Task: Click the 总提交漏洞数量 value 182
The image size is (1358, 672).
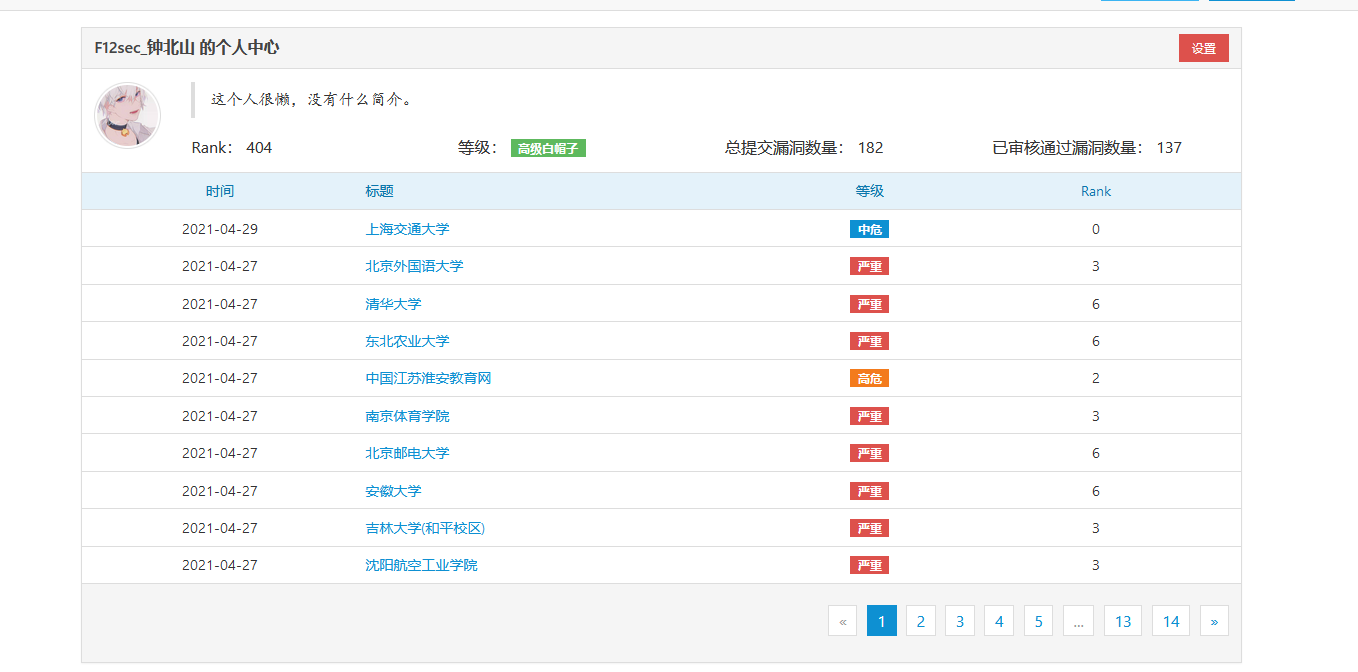Action: [870, 148]
